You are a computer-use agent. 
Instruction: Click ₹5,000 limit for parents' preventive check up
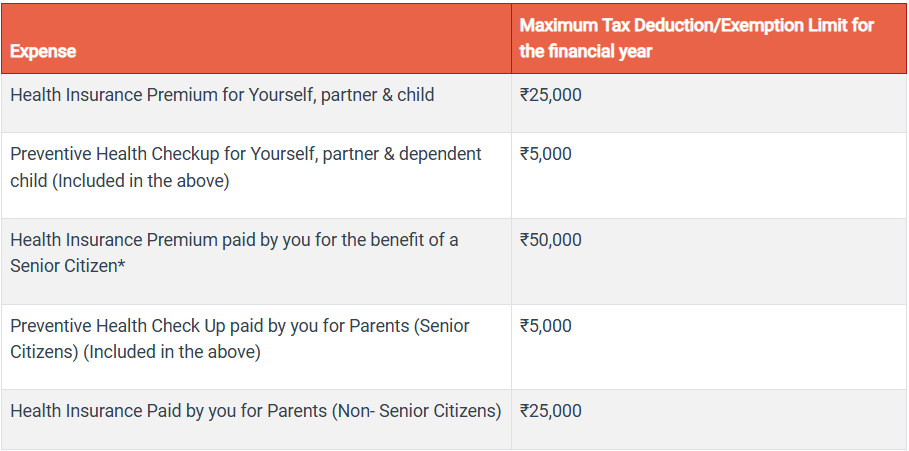(545, 326)
